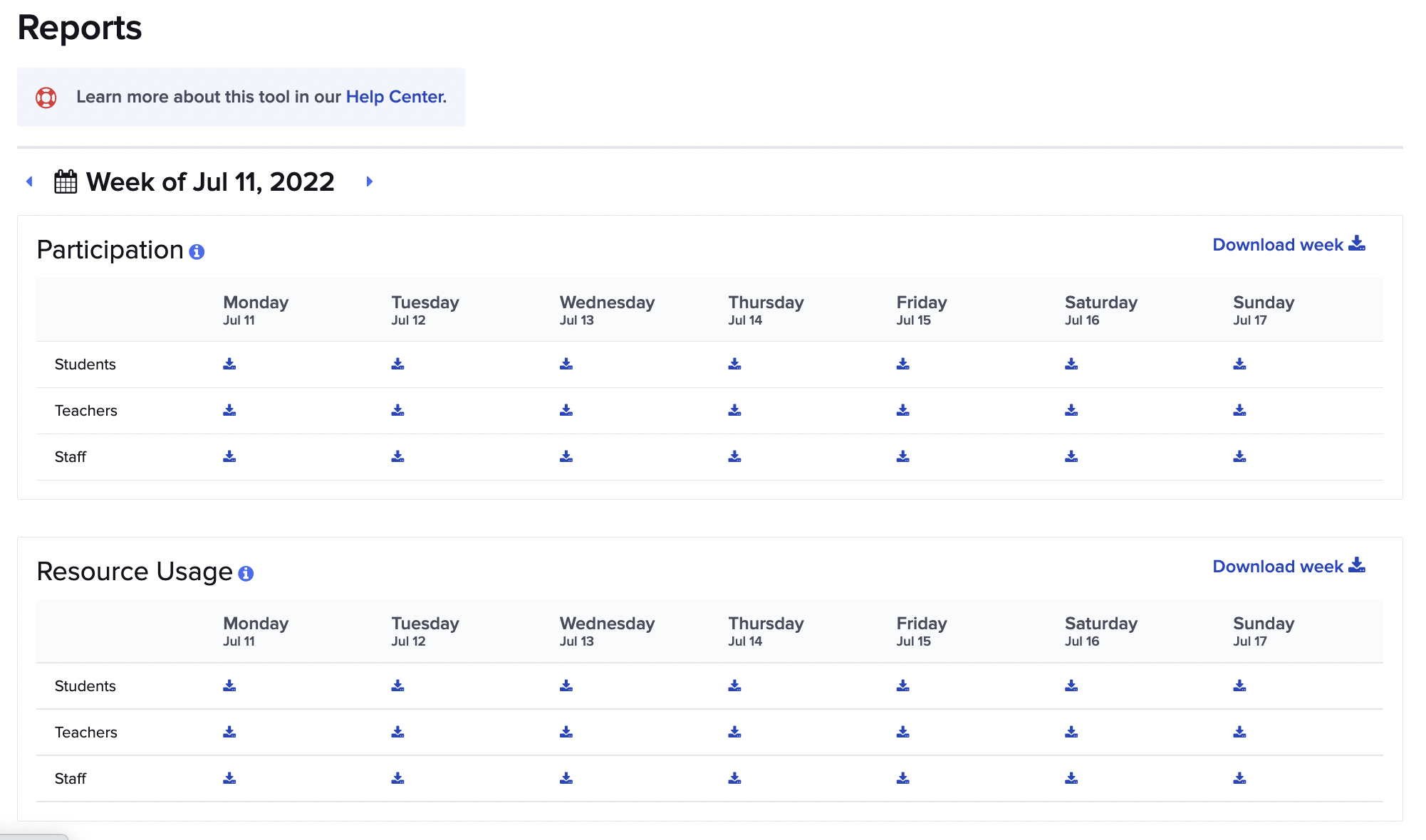The width and height of the screenshot is (1426, 840).
Task: Click the Reports page heading
Action: coord(80,28)
